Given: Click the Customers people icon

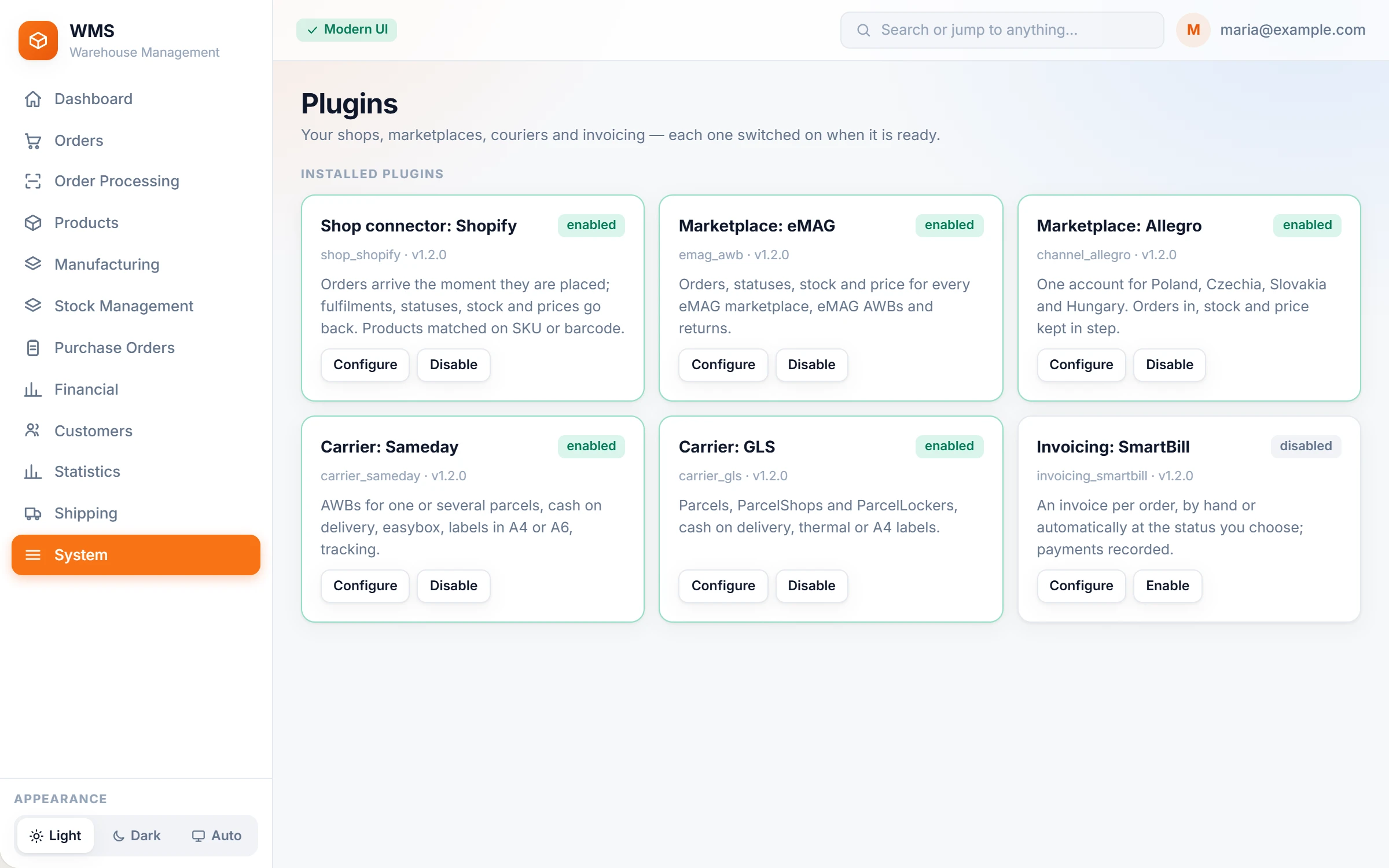Looking at the screenshot, I should pos(33,431).
